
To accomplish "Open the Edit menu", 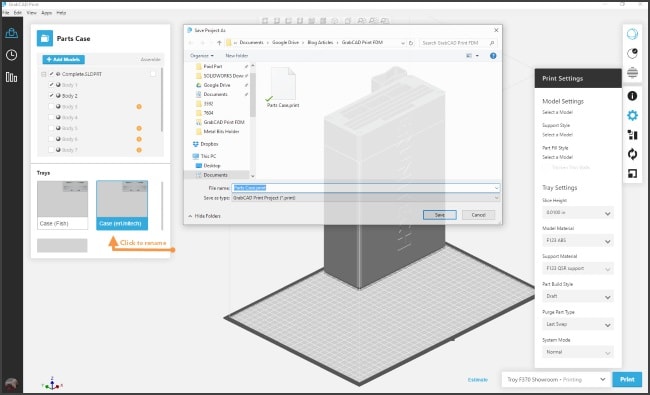I will (x=17, y=13).
